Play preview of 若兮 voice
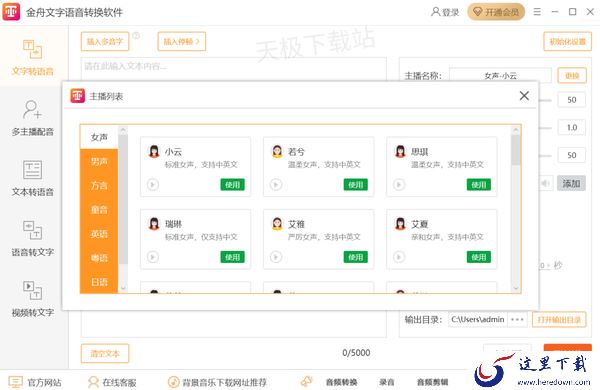Screen dimensions: 600x390 point(276,185)
